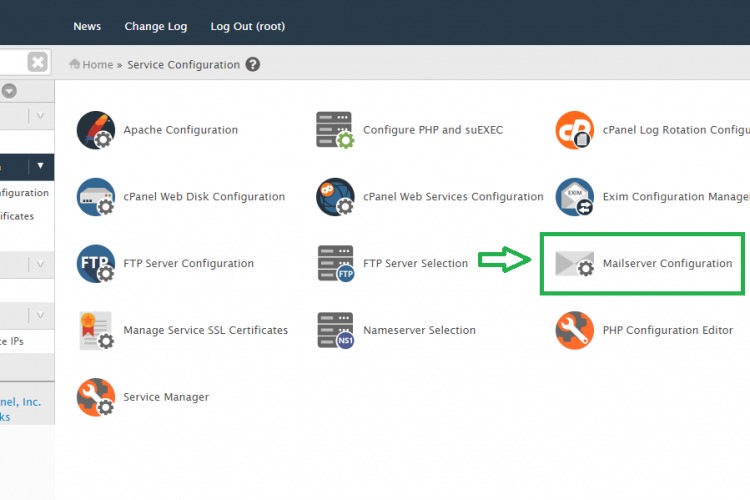Open Manage Service SSL Certificates link
The width and height of the screenshot is (750, 500).
pos(206,330)
